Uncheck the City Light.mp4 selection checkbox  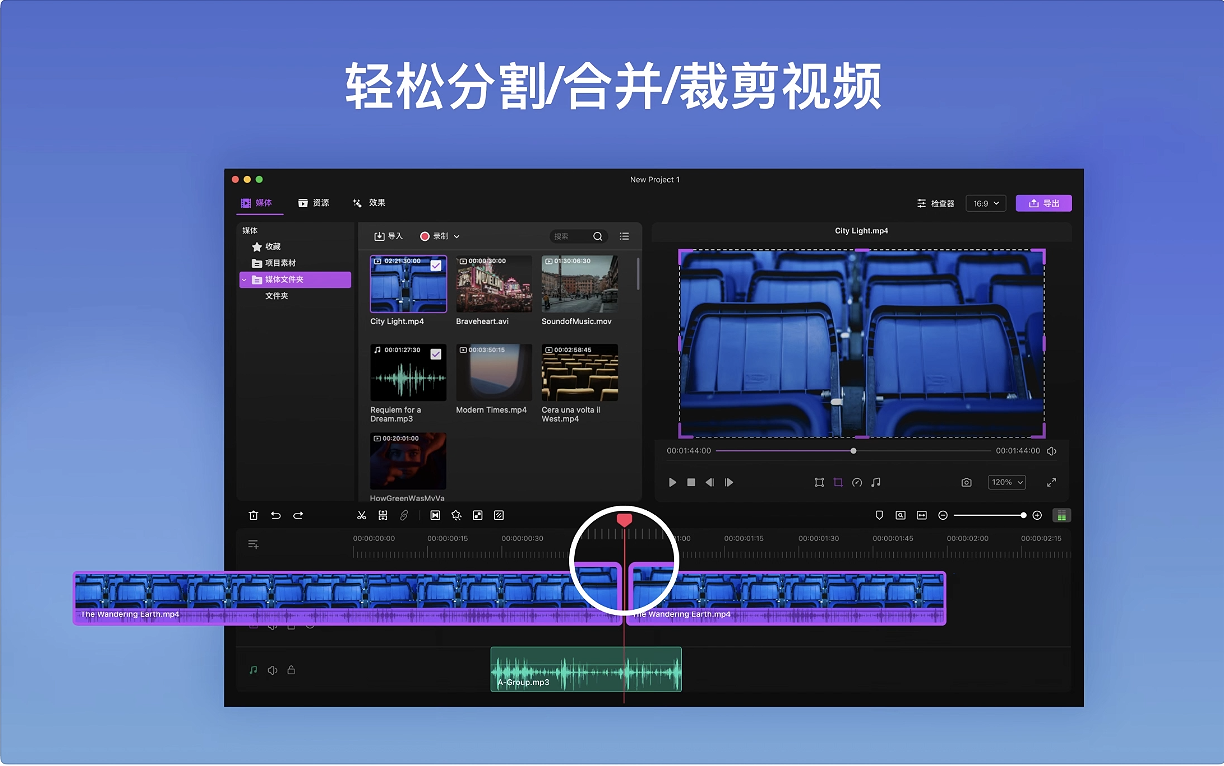coord(436,266)
